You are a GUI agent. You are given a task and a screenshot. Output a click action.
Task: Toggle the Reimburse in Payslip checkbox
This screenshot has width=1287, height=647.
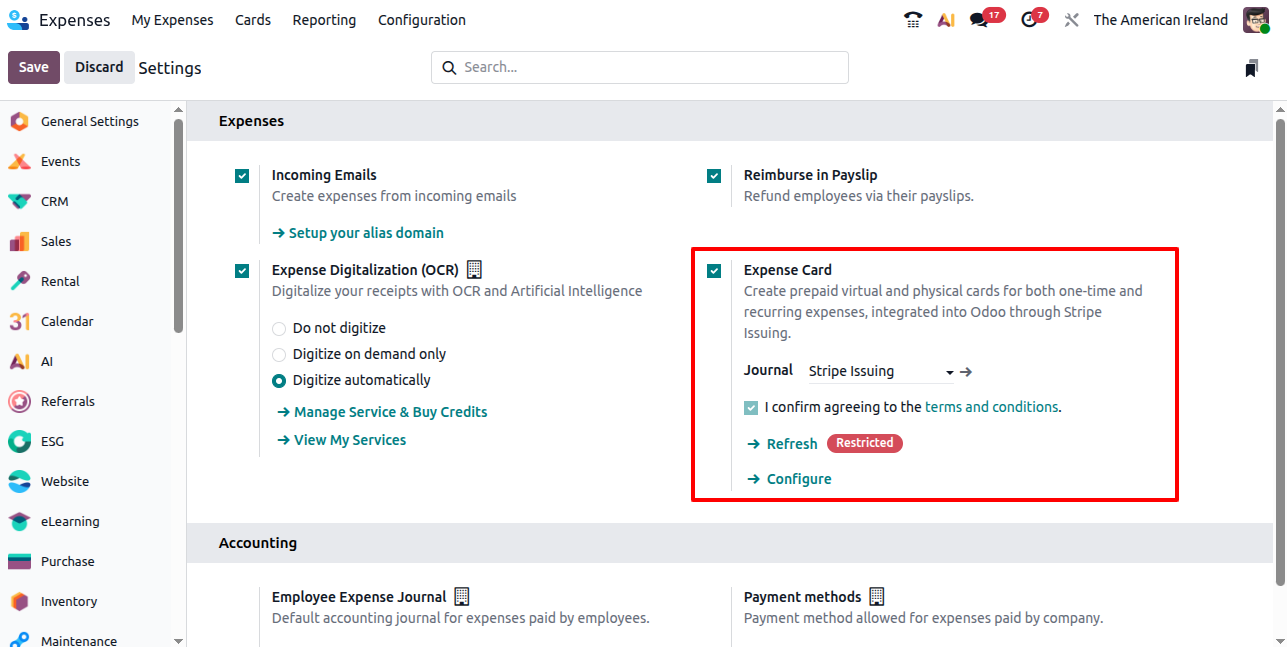coord(714,176)
